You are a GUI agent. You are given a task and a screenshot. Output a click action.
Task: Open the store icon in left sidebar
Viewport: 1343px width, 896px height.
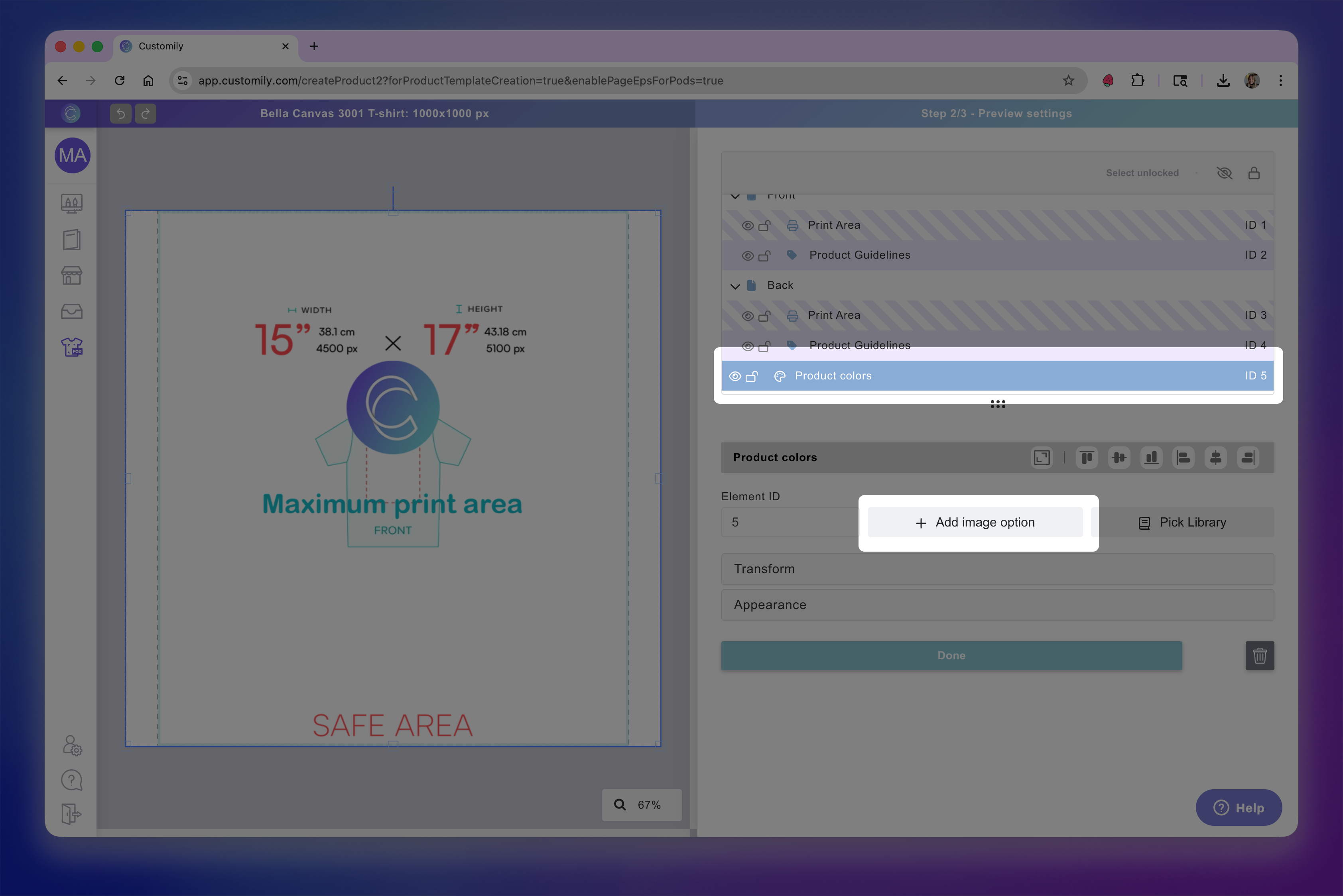click(x=71, y=275)
